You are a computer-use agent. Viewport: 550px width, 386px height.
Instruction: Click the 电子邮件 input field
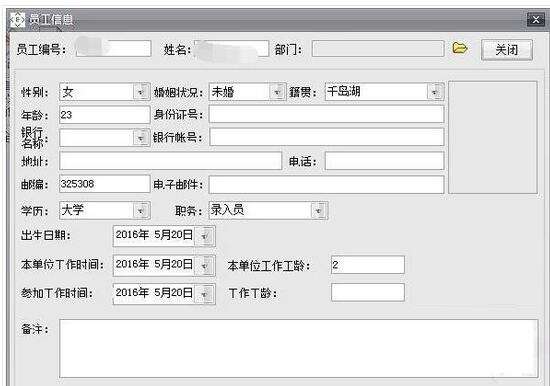click(x=327, y=185)
